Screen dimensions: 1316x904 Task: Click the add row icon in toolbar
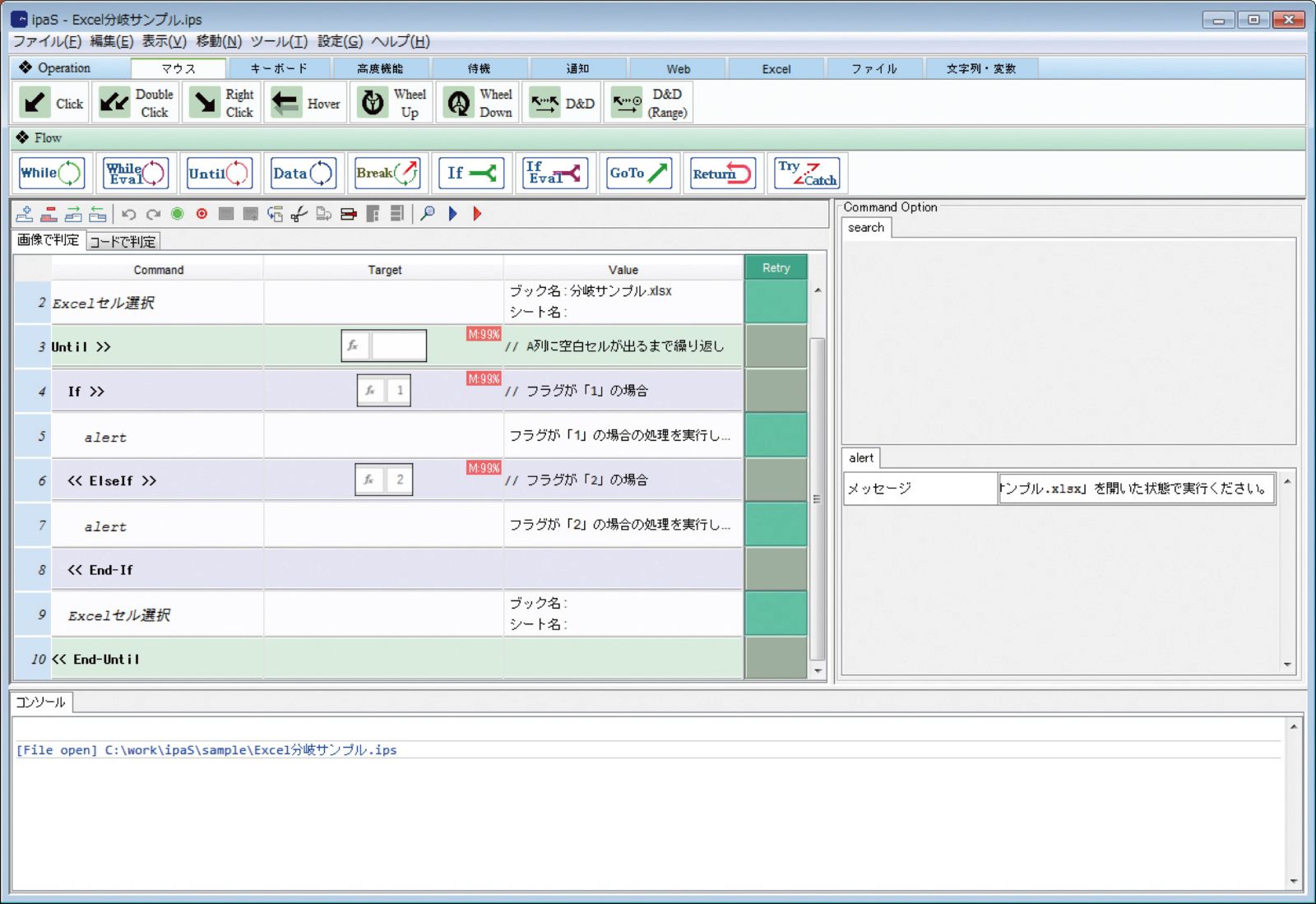pyautogui.click(x=25, y=215)
